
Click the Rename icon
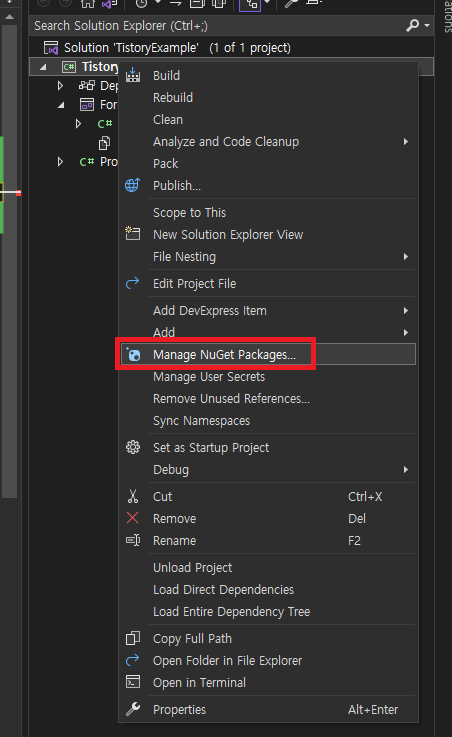[133, 540]
